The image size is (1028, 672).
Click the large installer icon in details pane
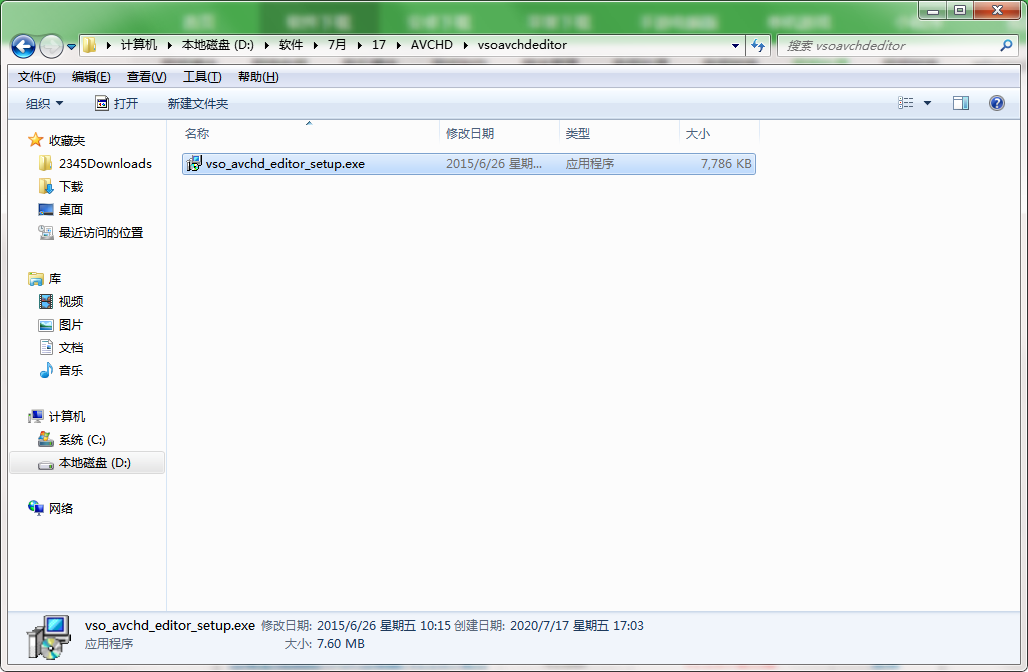pos(49,637)
